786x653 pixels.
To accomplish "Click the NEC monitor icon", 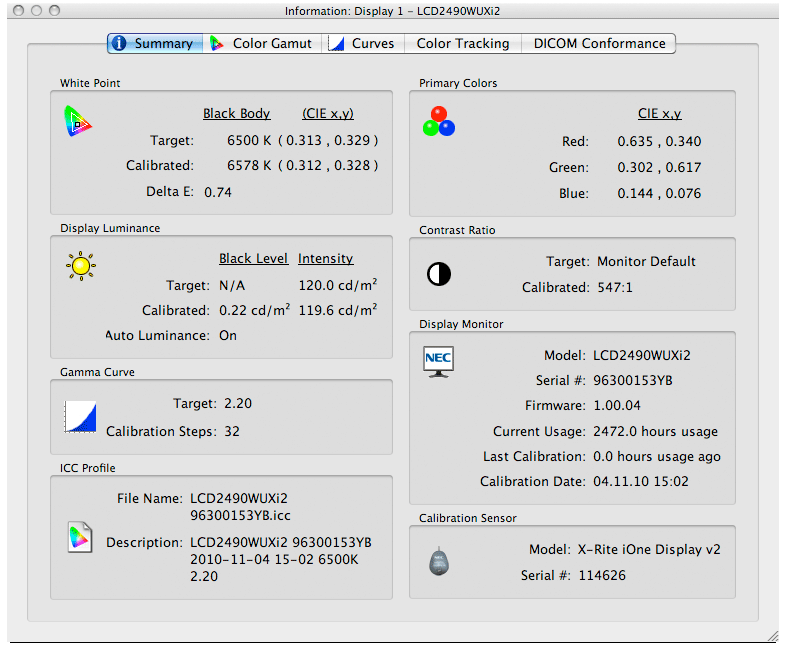I will (x=438, y=362).
